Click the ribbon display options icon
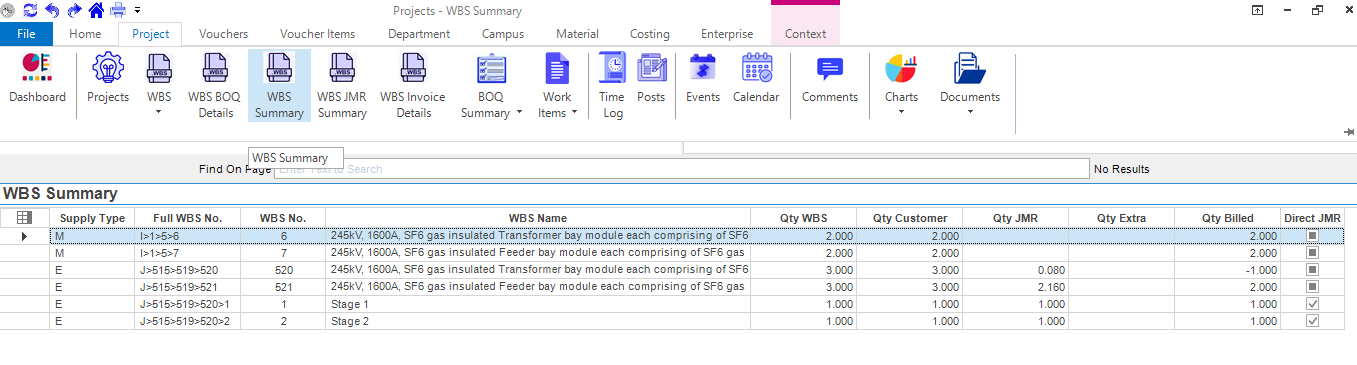This screenshot has width=1357, height=365. [1257, 10]
